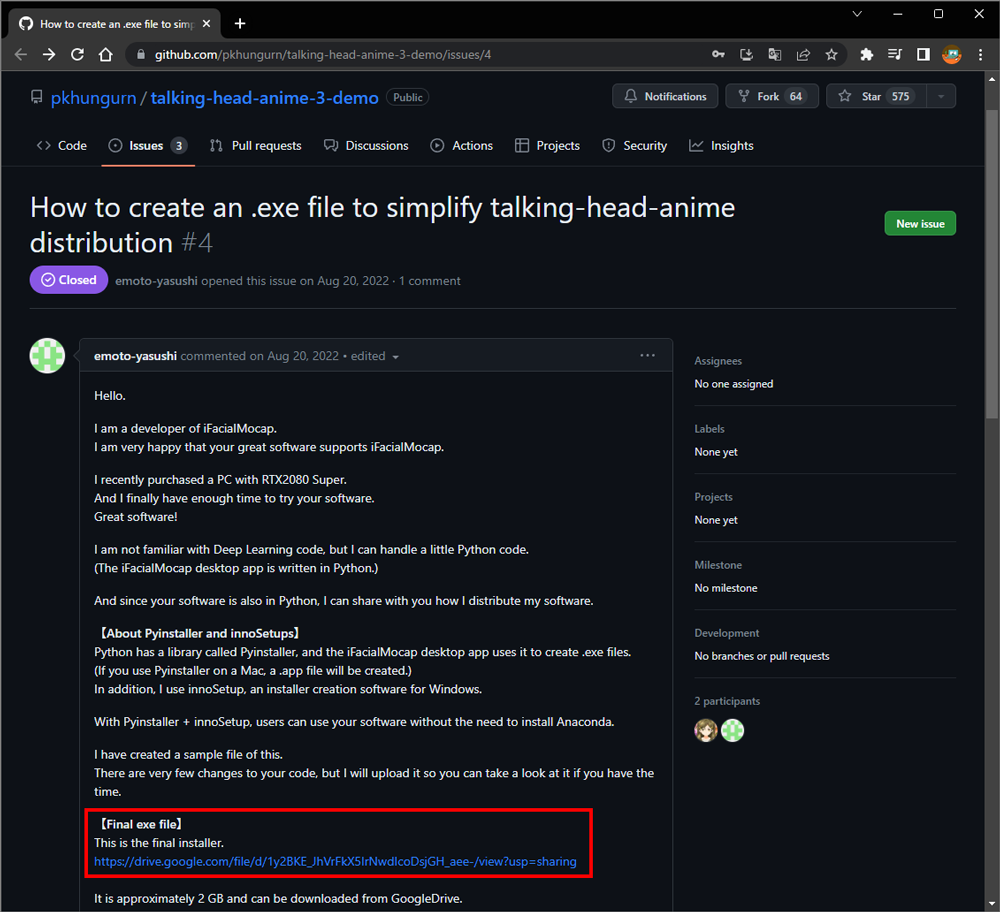Screen dimensions: 1000x912
Task: Open the media control playlist icon
Action: (x=895, y=55)
